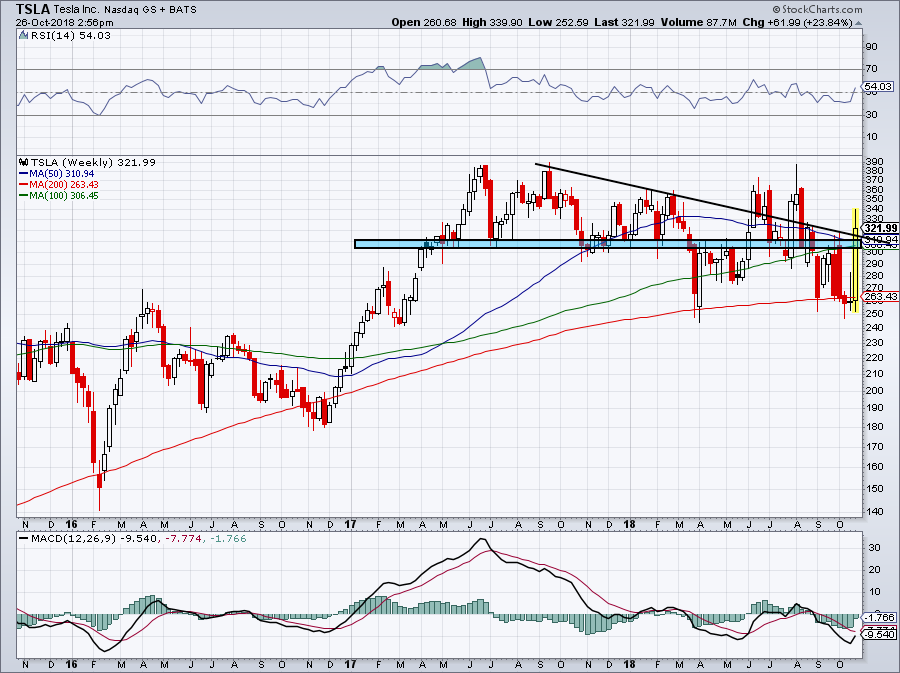This screenshot has height=673, width=900.
Task: Click the MA(50) 310.94 legend entry
Action: tap(57, 173)
